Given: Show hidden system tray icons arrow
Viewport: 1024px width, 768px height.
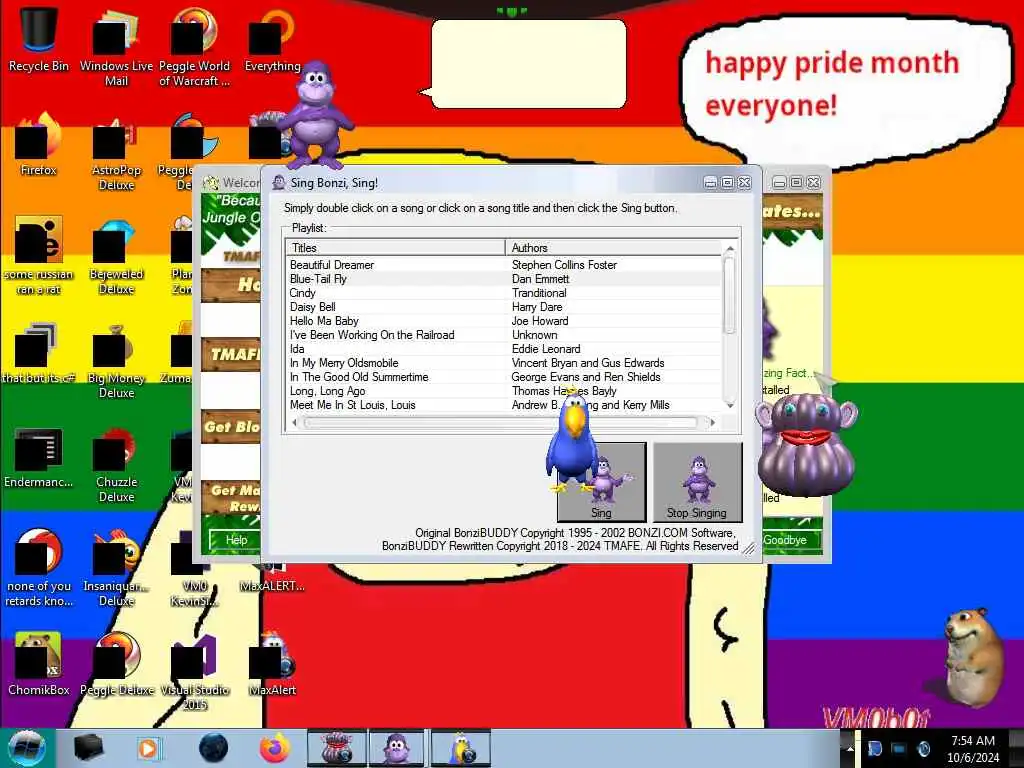Looking at the screenshot, I should [x=850, y=748].
